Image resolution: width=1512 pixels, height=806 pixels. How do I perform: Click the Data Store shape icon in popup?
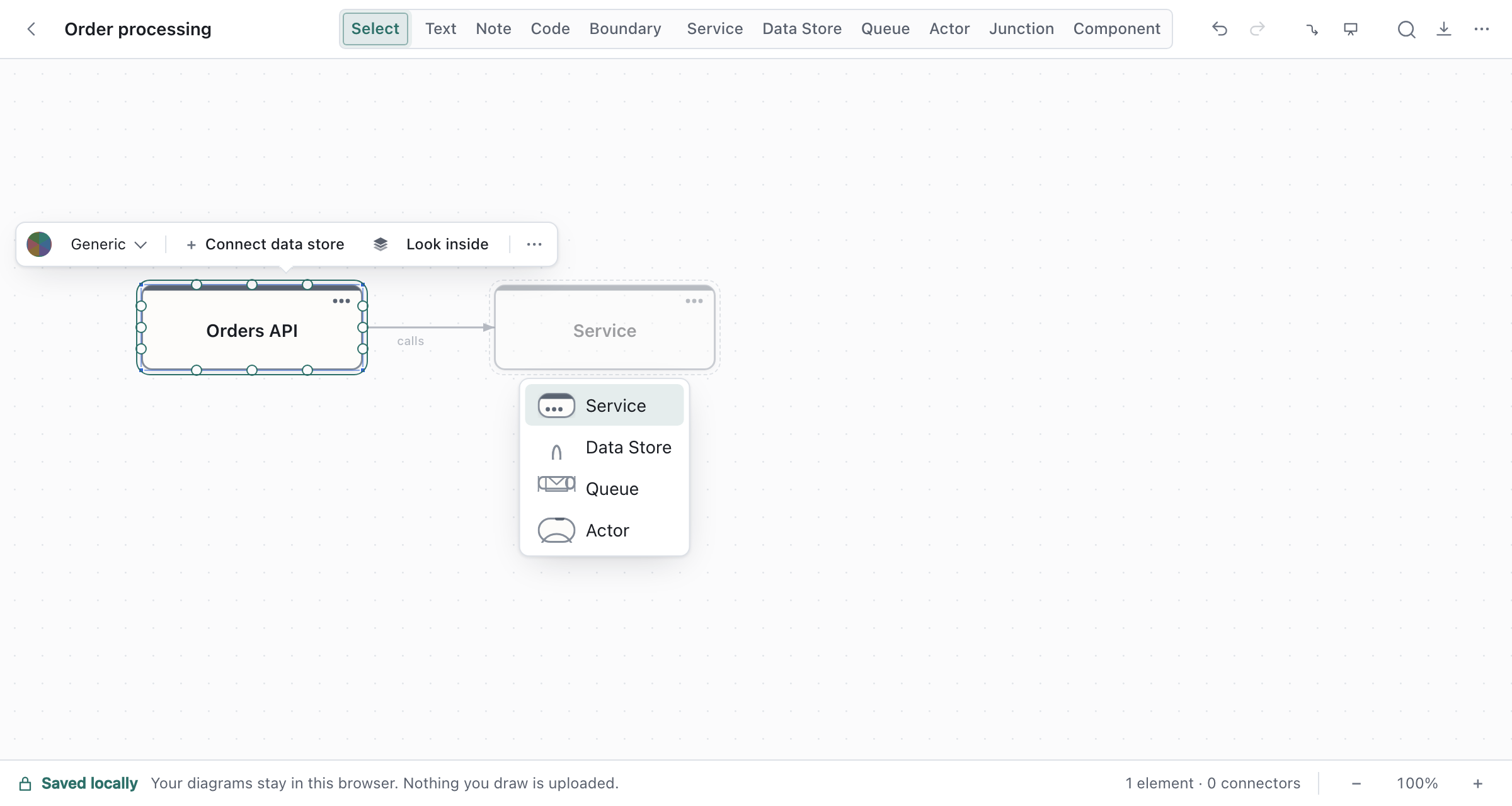pos(556,451)
